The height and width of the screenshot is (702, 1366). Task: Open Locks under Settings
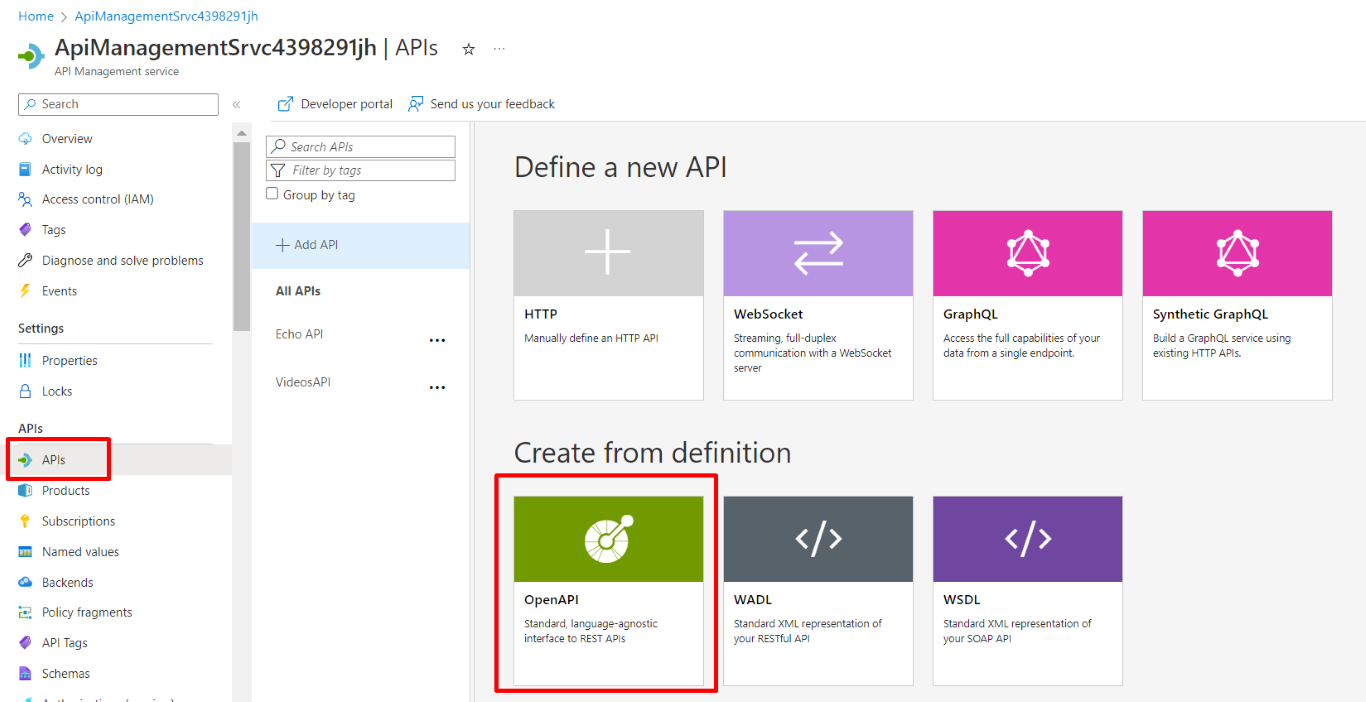[57, 391]
